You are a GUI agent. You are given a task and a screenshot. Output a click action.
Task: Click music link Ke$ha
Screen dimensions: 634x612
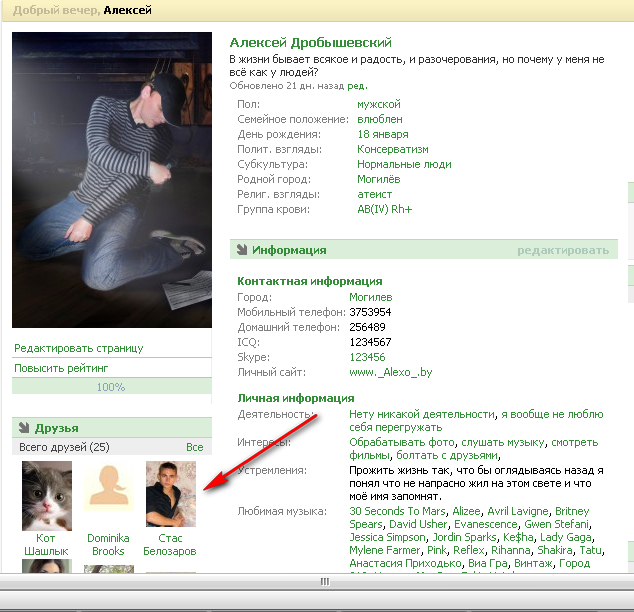tap(518, 537)
